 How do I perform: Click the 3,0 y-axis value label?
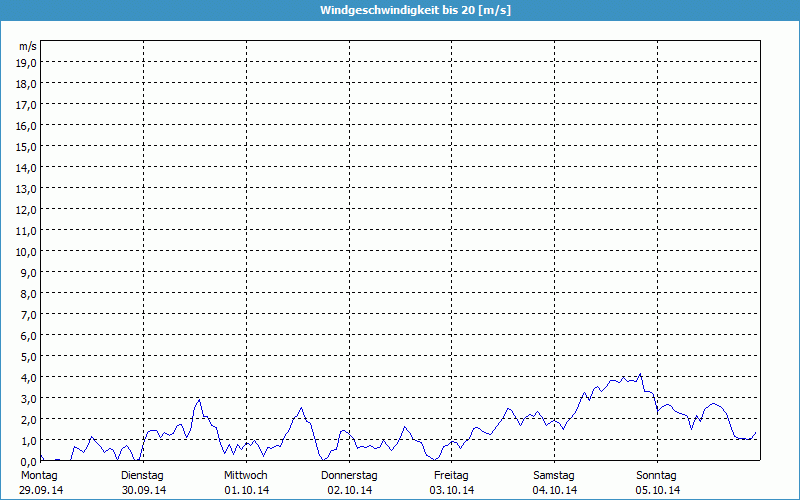(x=27, y=398)
